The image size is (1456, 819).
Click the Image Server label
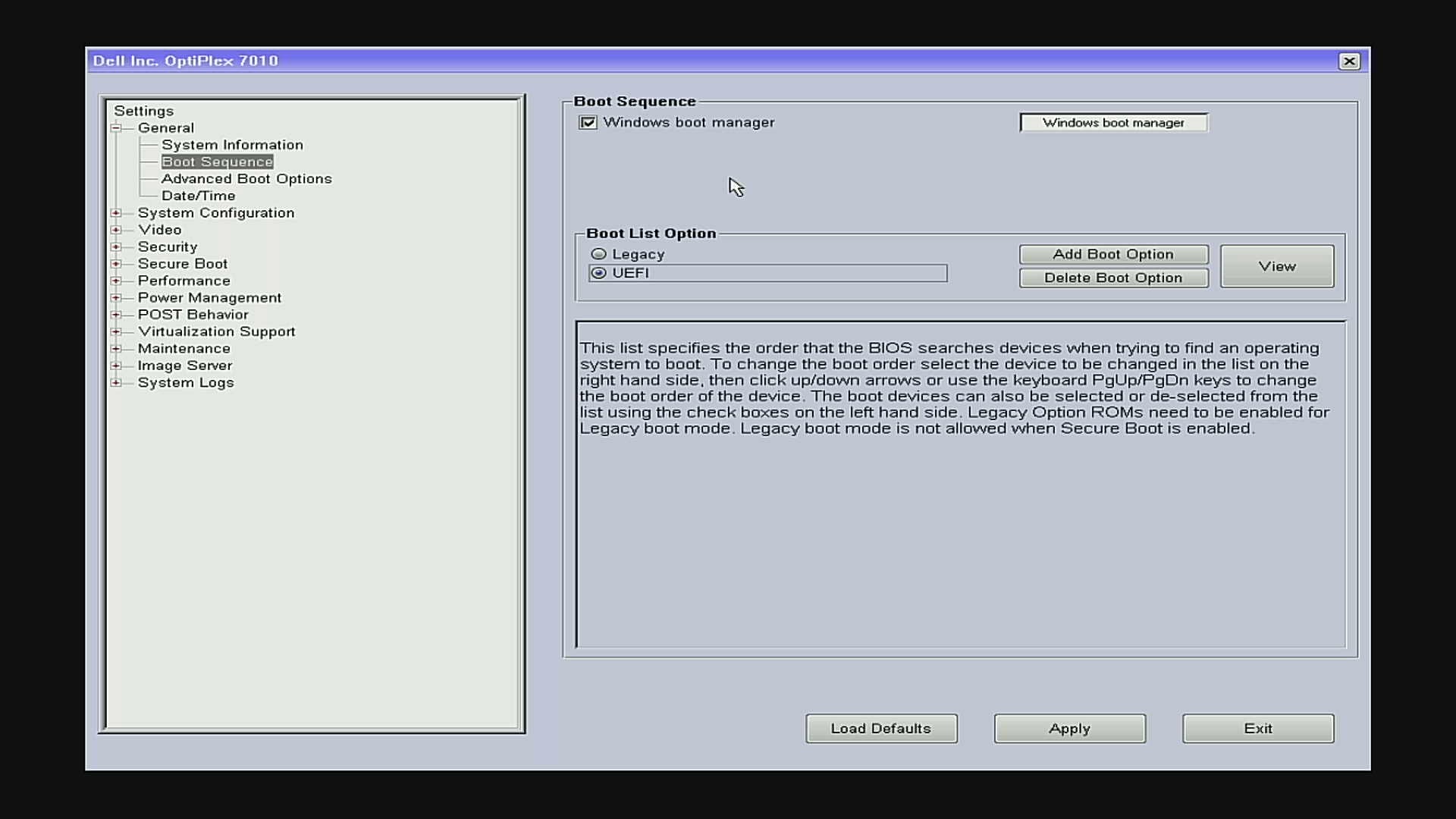coord(184,366)
